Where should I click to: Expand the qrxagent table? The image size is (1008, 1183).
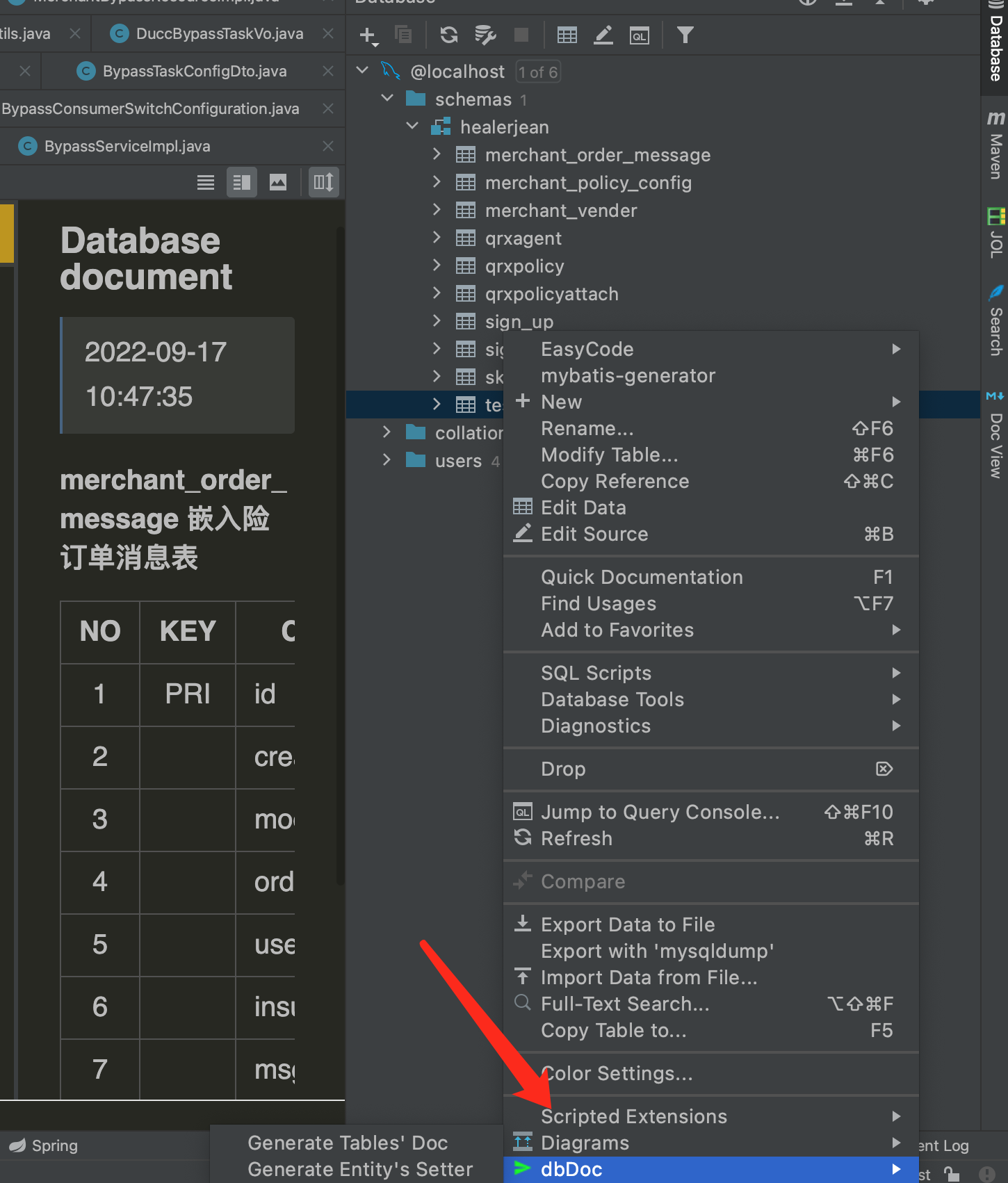(x=437, y=237)
